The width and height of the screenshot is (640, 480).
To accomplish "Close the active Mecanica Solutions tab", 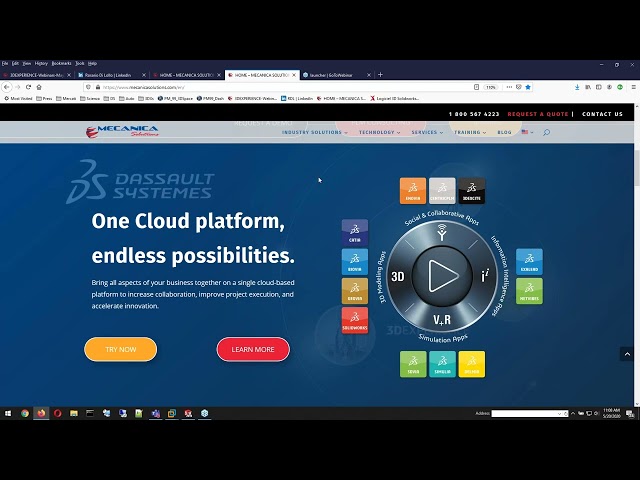I will (293, 75).
